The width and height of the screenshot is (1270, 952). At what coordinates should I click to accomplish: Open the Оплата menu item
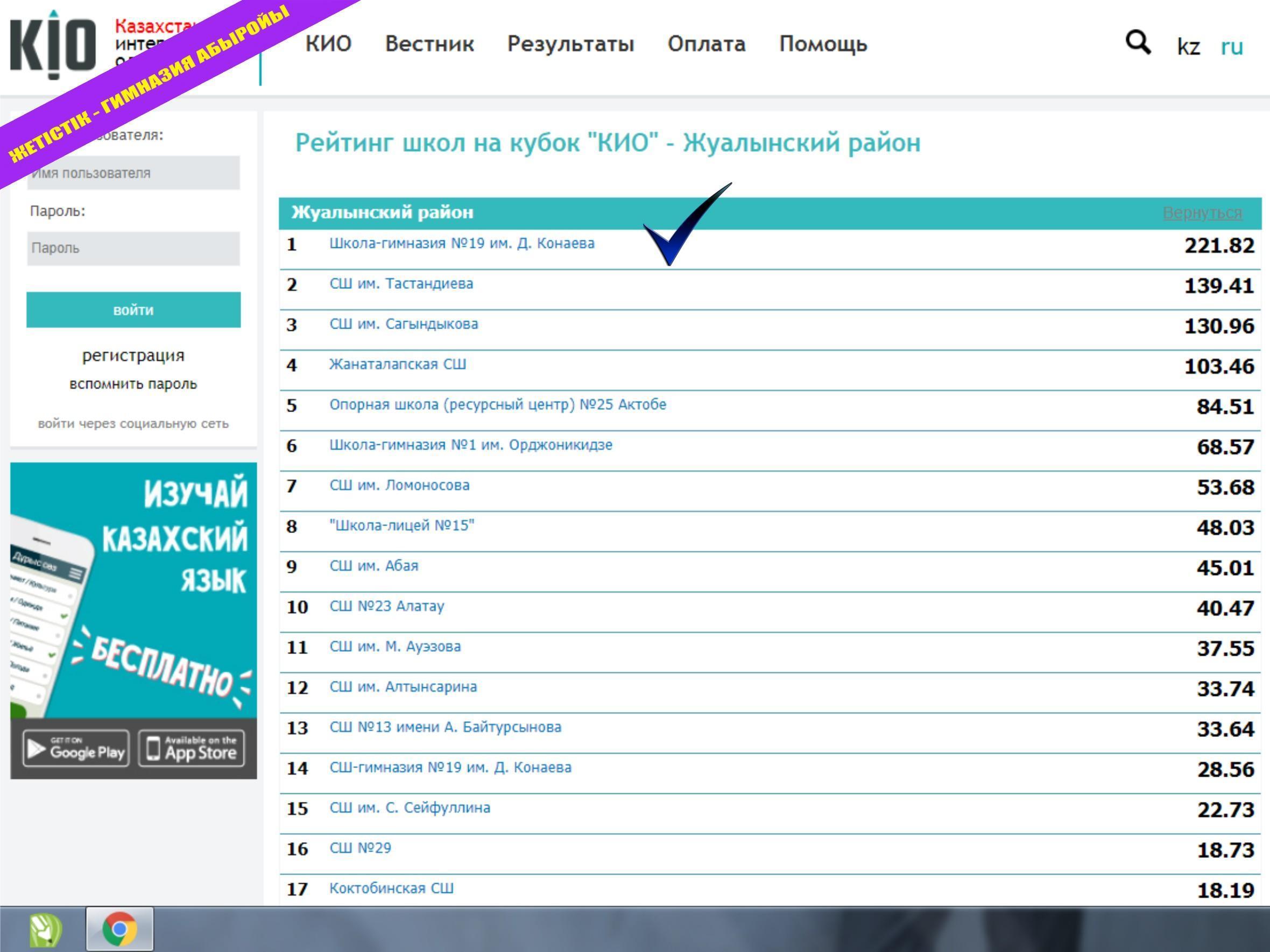[706, 44]
